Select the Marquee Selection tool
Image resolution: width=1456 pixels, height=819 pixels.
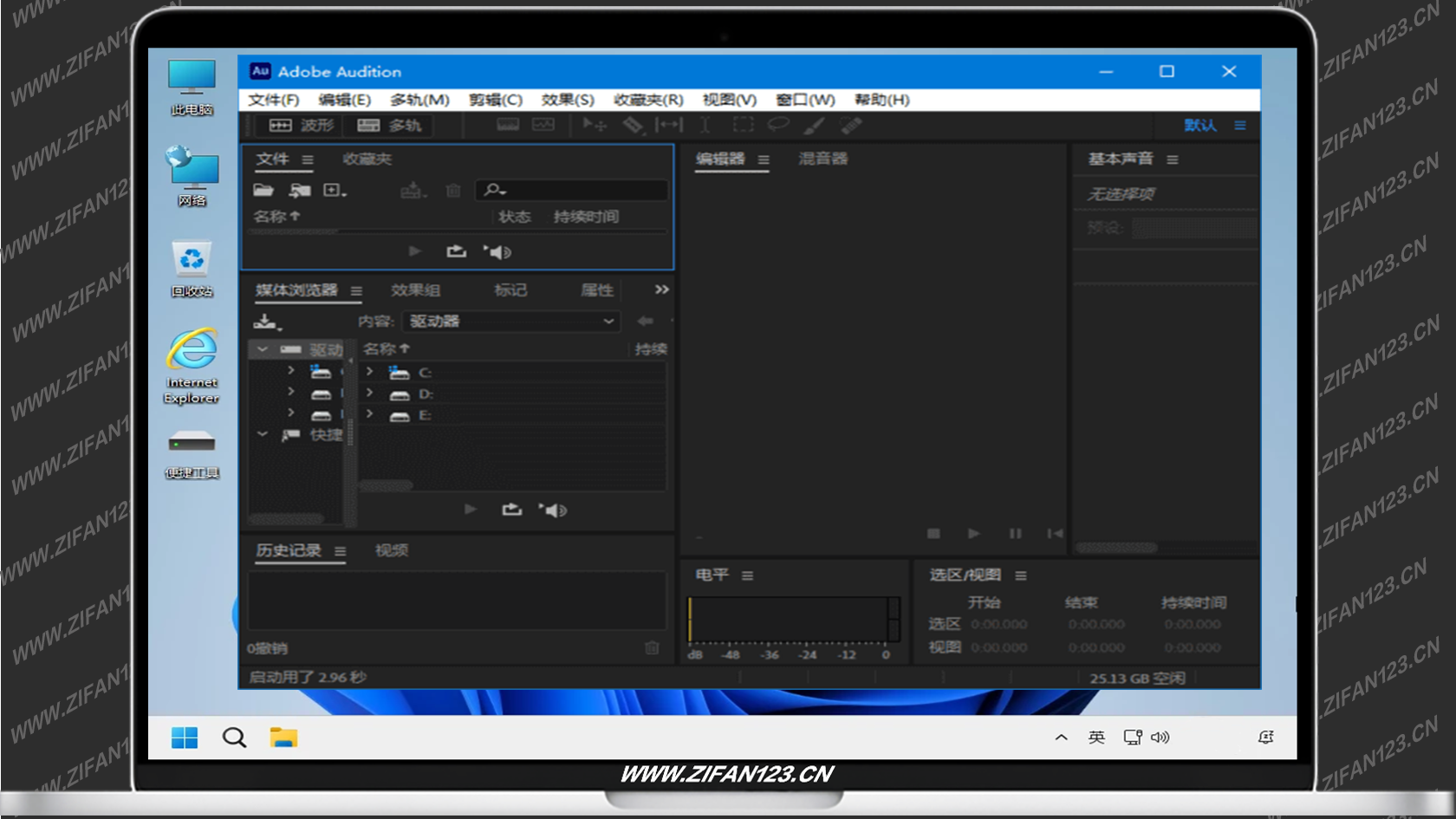pyautogui.click(x=744, y=125)
